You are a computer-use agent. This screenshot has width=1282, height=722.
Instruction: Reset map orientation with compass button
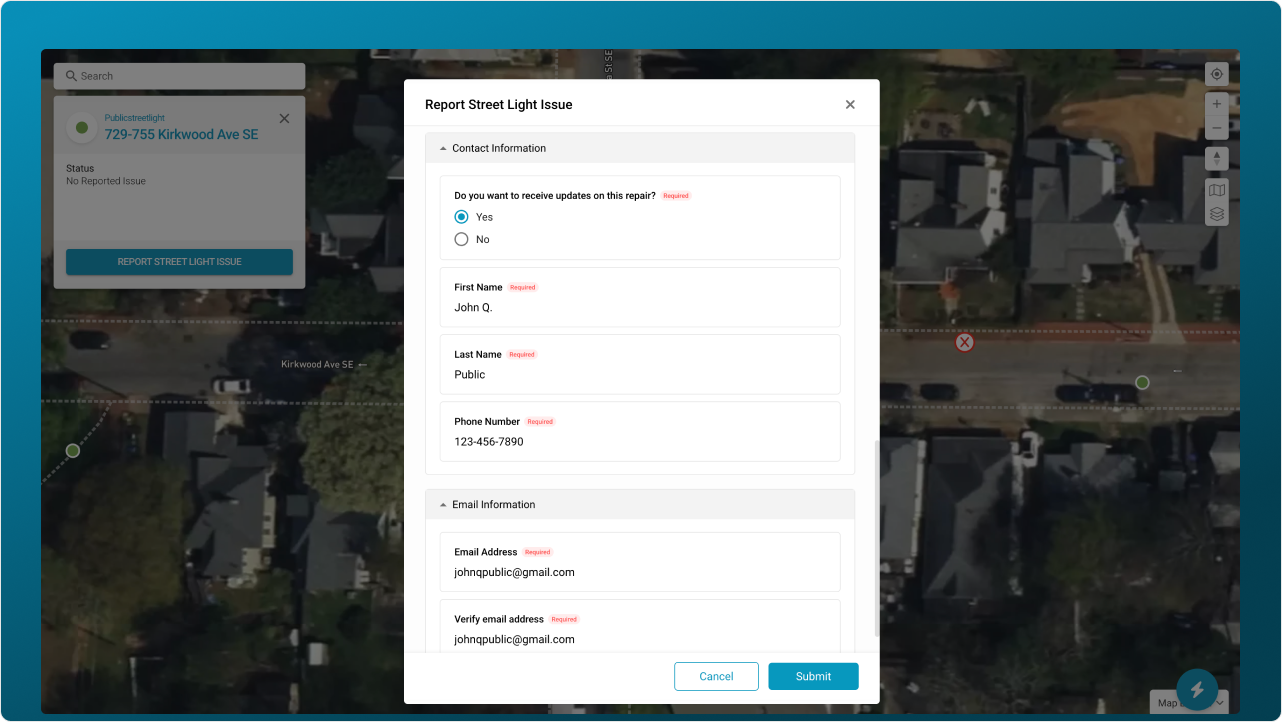point(1216,159)
